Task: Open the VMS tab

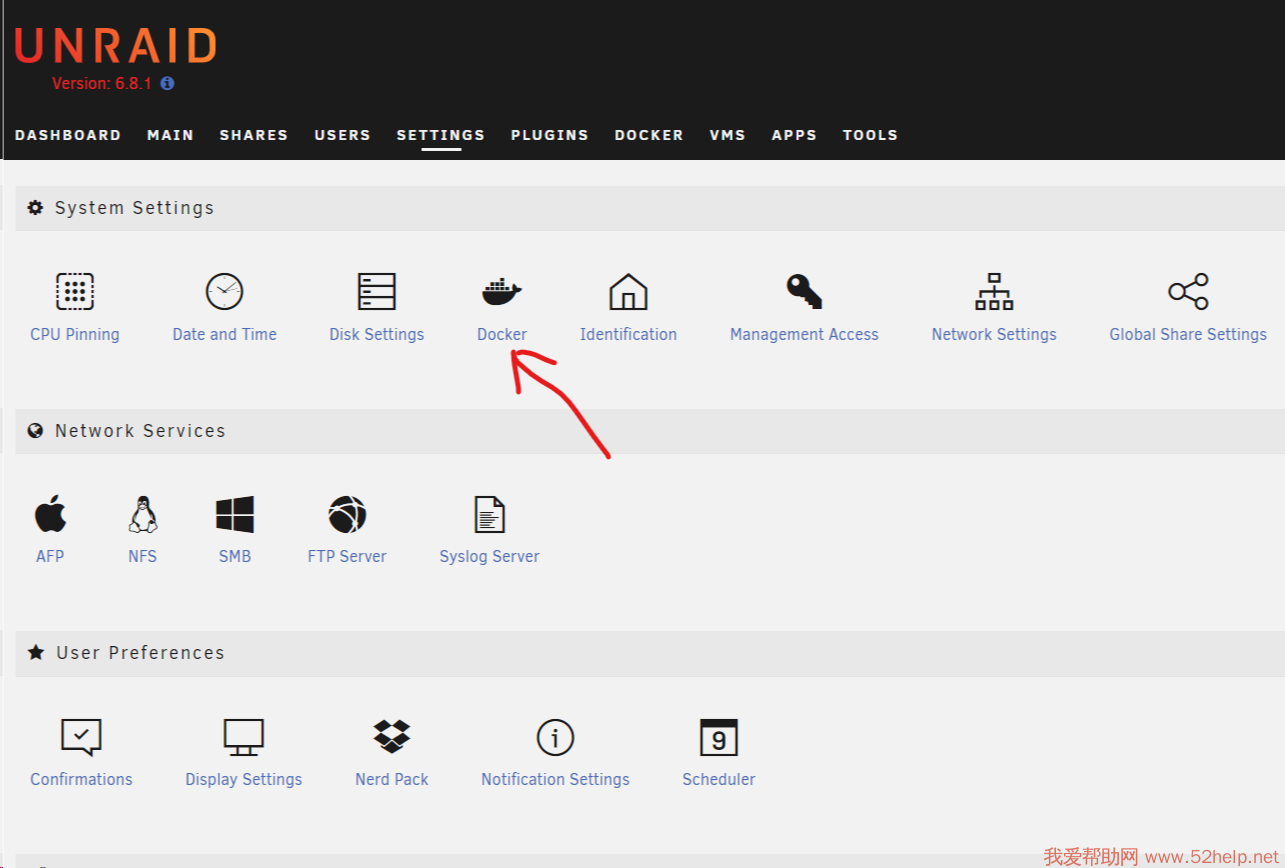Action: pos(727,135)
